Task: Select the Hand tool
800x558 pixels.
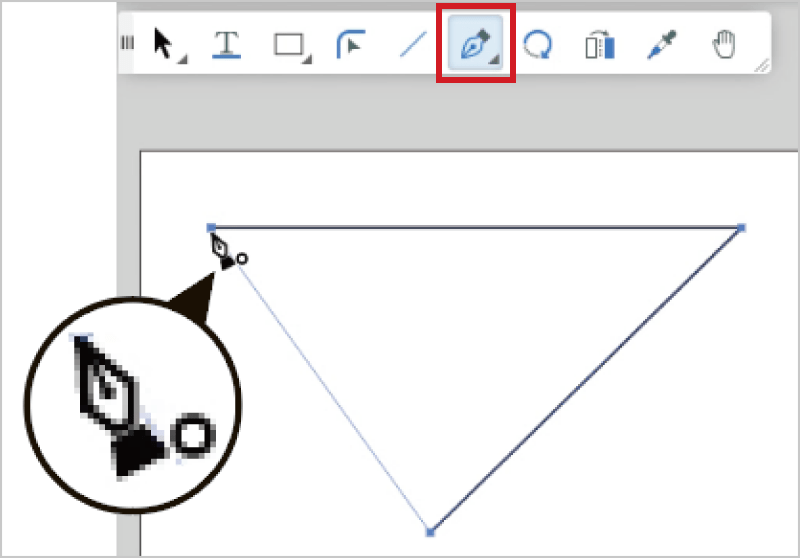Action: [723, 44]
